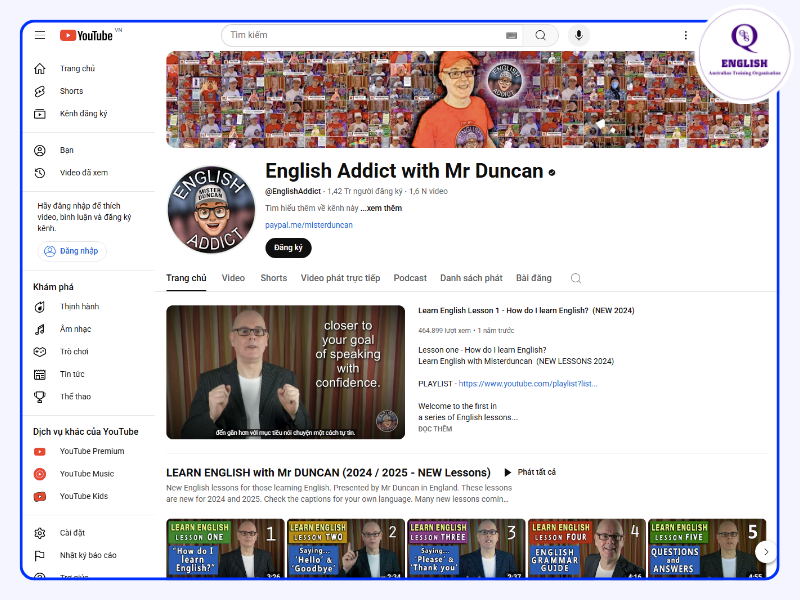Click the Trang chủ home icon in sidebar
This screenshot has width=800, height=600.
tap(40, 68)
